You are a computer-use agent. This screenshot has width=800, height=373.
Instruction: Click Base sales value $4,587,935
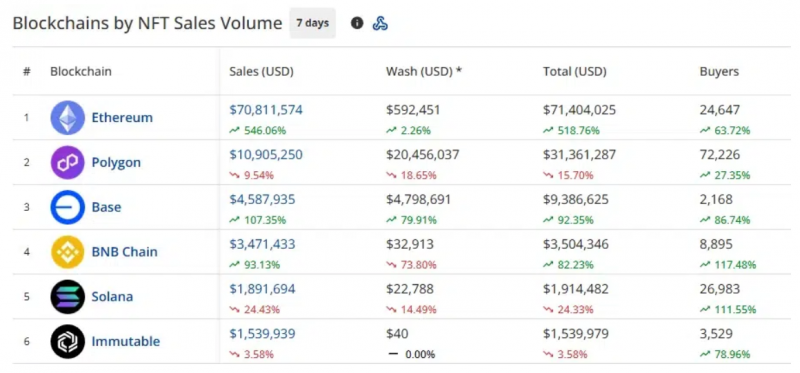pyautogui.click(x=262, y=199)
